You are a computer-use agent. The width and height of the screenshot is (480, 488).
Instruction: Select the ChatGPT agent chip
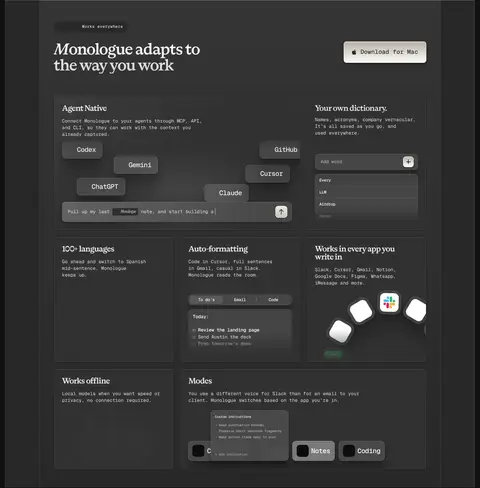tap(101, 186)
